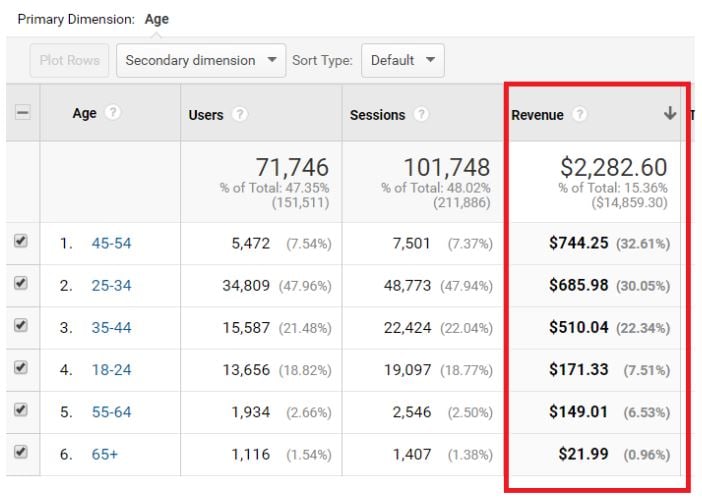Click total revenue value $2,282.60
Viewport: 702px width, 503px height.
coord(613,167)
